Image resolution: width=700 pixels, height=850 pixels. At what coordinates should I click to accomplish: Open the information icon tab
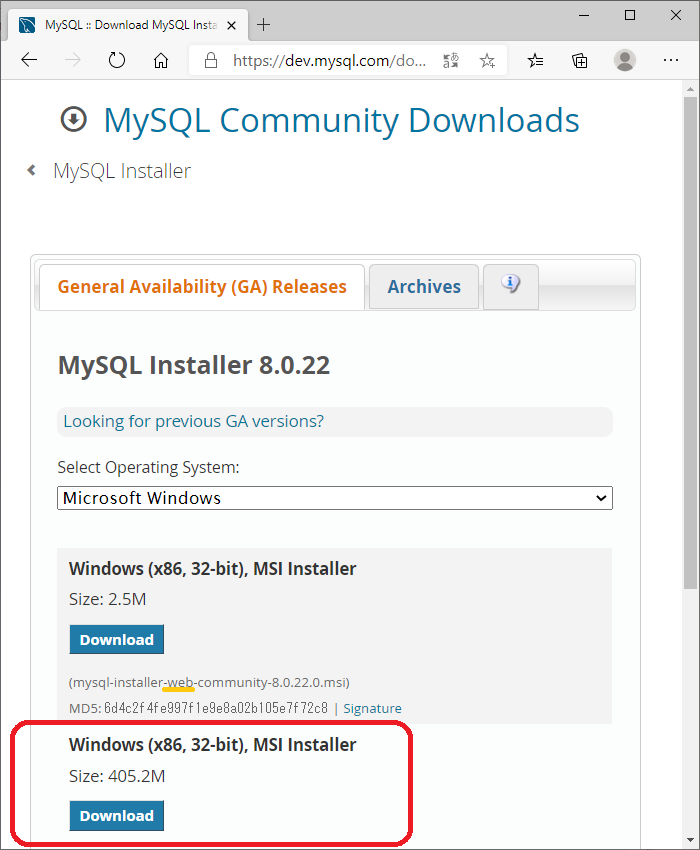click(x=511, y=285)
